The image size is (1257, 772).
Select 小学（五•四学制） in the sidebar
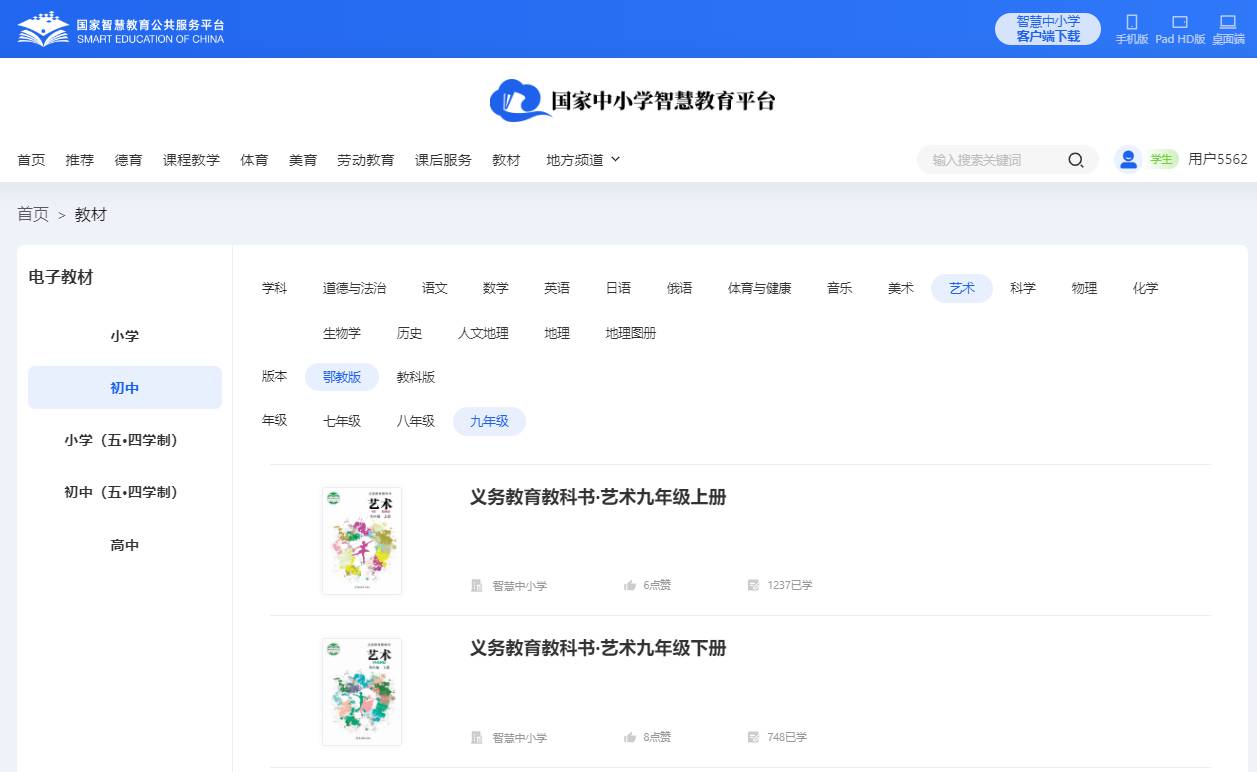click(x=125, y=440)
